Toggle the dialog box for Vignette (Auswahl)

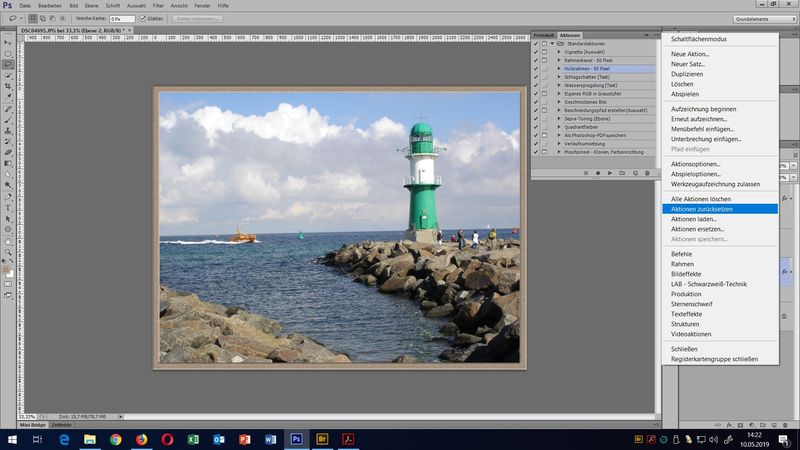pos(546,51)
